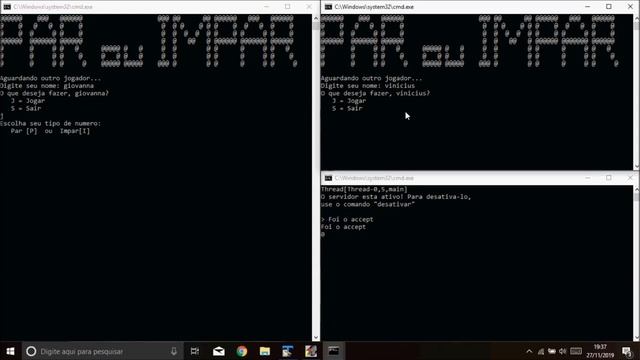Click the scroll-down arrow in the server cmd window
The image size is (640, 360).
pos(636,337)
